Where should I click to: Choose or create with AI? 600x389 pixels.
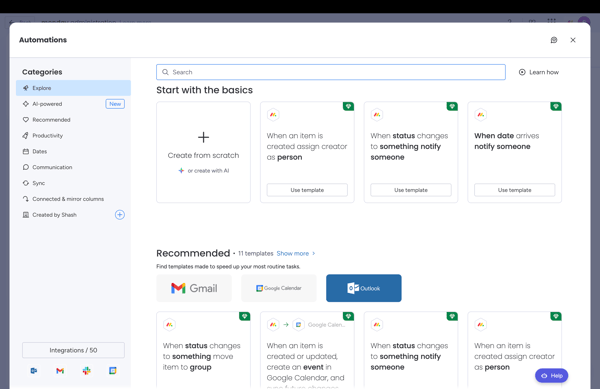204,171
